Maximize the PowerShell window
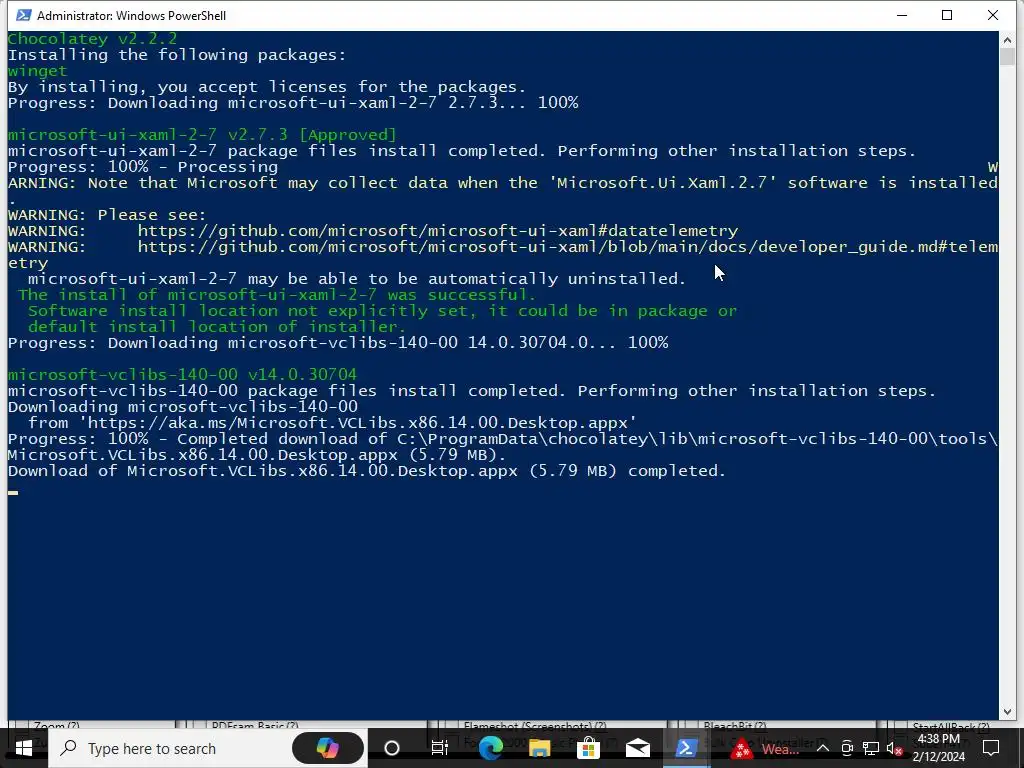This screenshot has width=1024, height=768. tap(947, 15)
